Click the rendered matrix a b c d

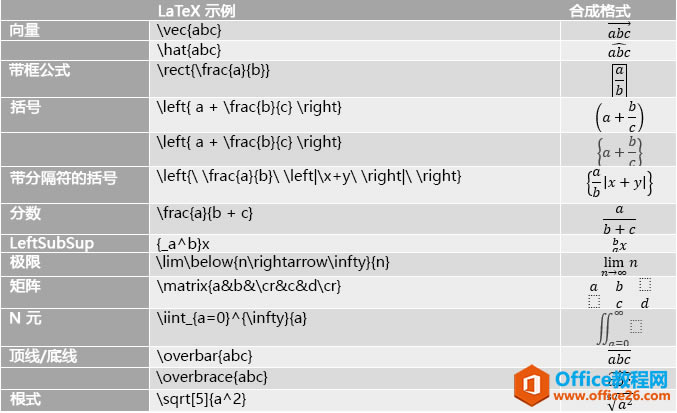pyautogui.click(x=619, y=294)
